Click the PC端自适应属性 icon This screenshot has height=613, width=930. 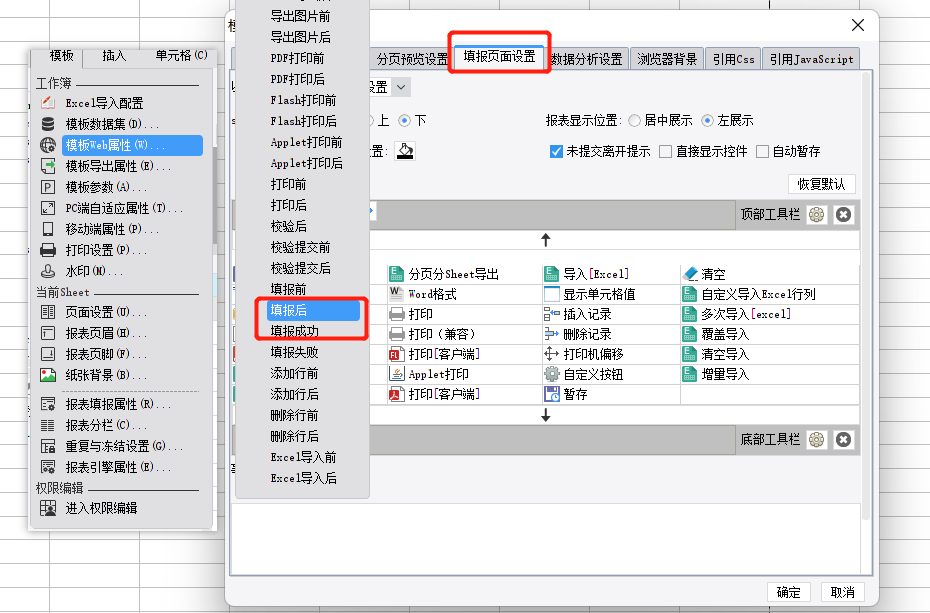(x=48, y=208)
